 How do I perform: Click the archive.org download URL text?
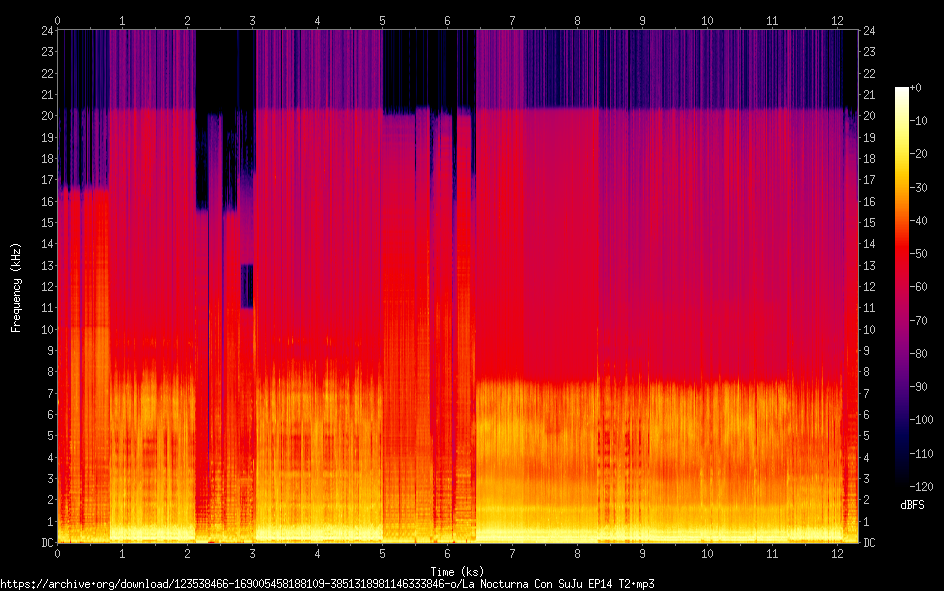pos(327,584)
